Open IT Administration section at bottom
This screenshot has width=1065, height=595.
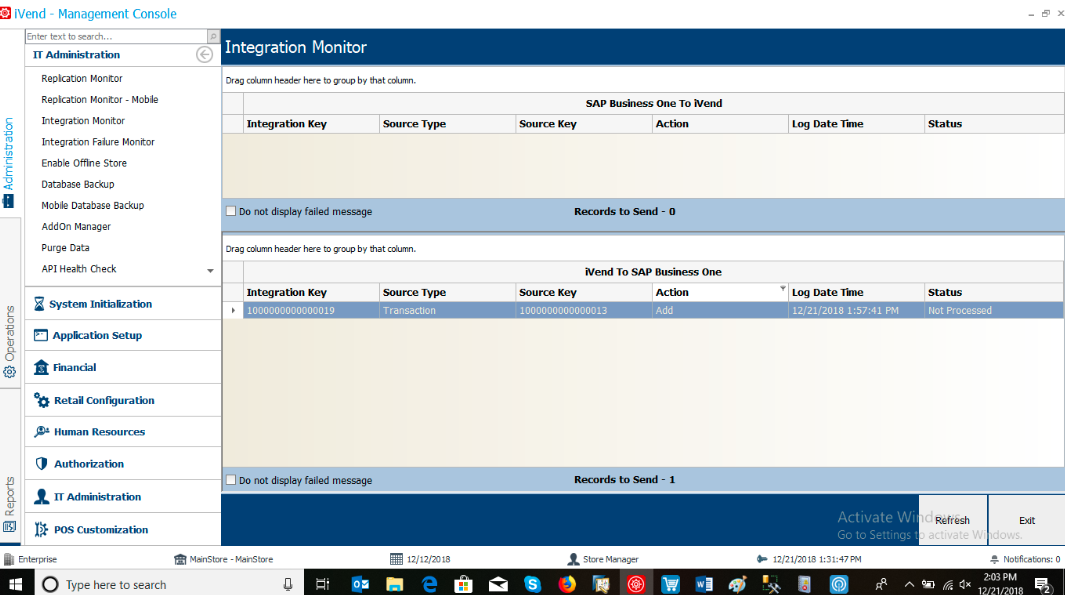[x=122, y=497]
